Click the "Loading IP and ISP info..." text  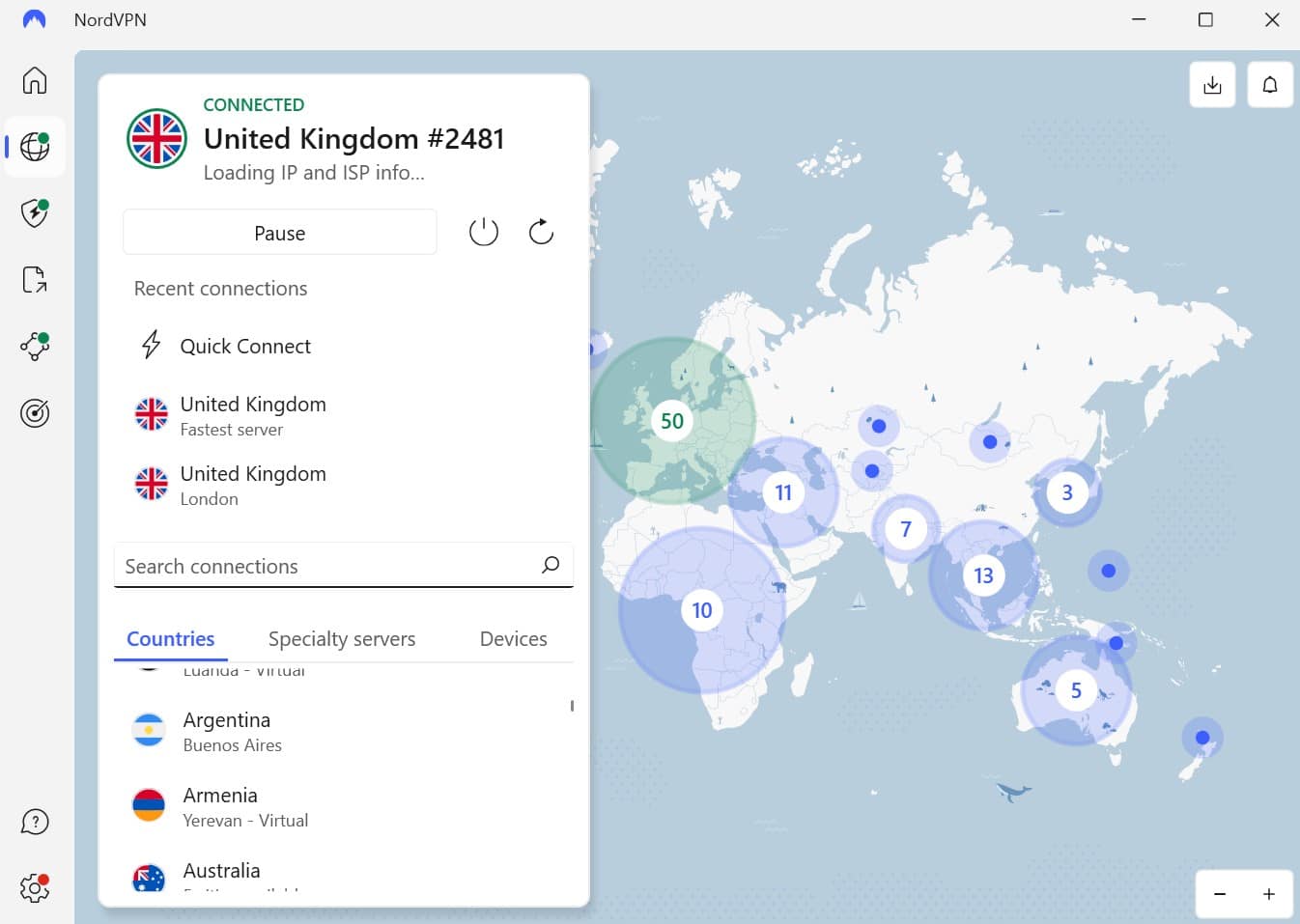pos(314,173)
